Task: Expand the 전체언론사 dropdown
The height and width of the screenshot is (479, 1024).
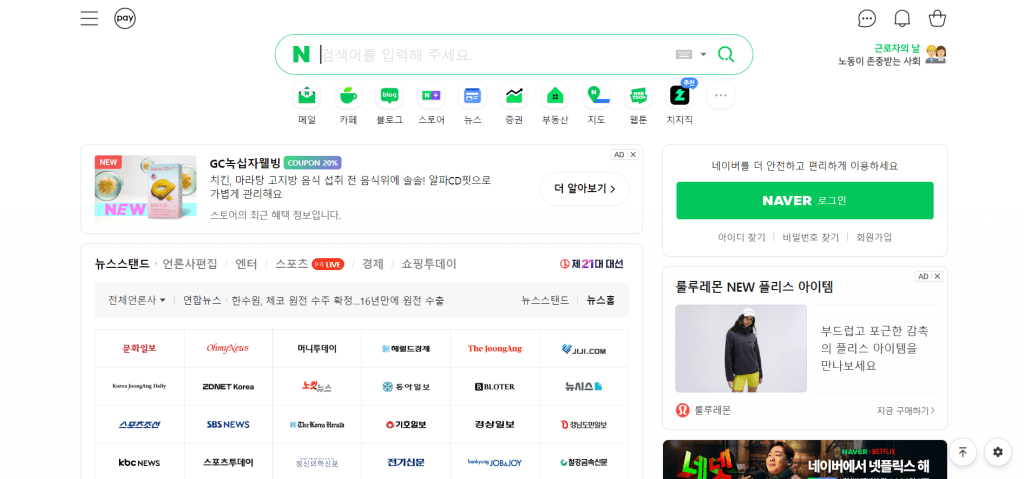Action: point(136,300)
